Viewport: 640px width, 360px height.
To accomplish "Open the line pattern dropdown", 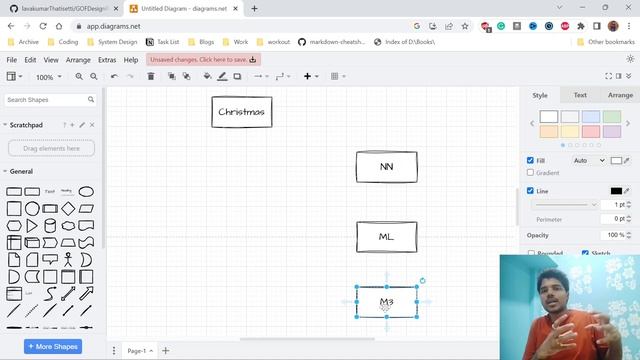I will pyautogui.click(x=566, y=204).
